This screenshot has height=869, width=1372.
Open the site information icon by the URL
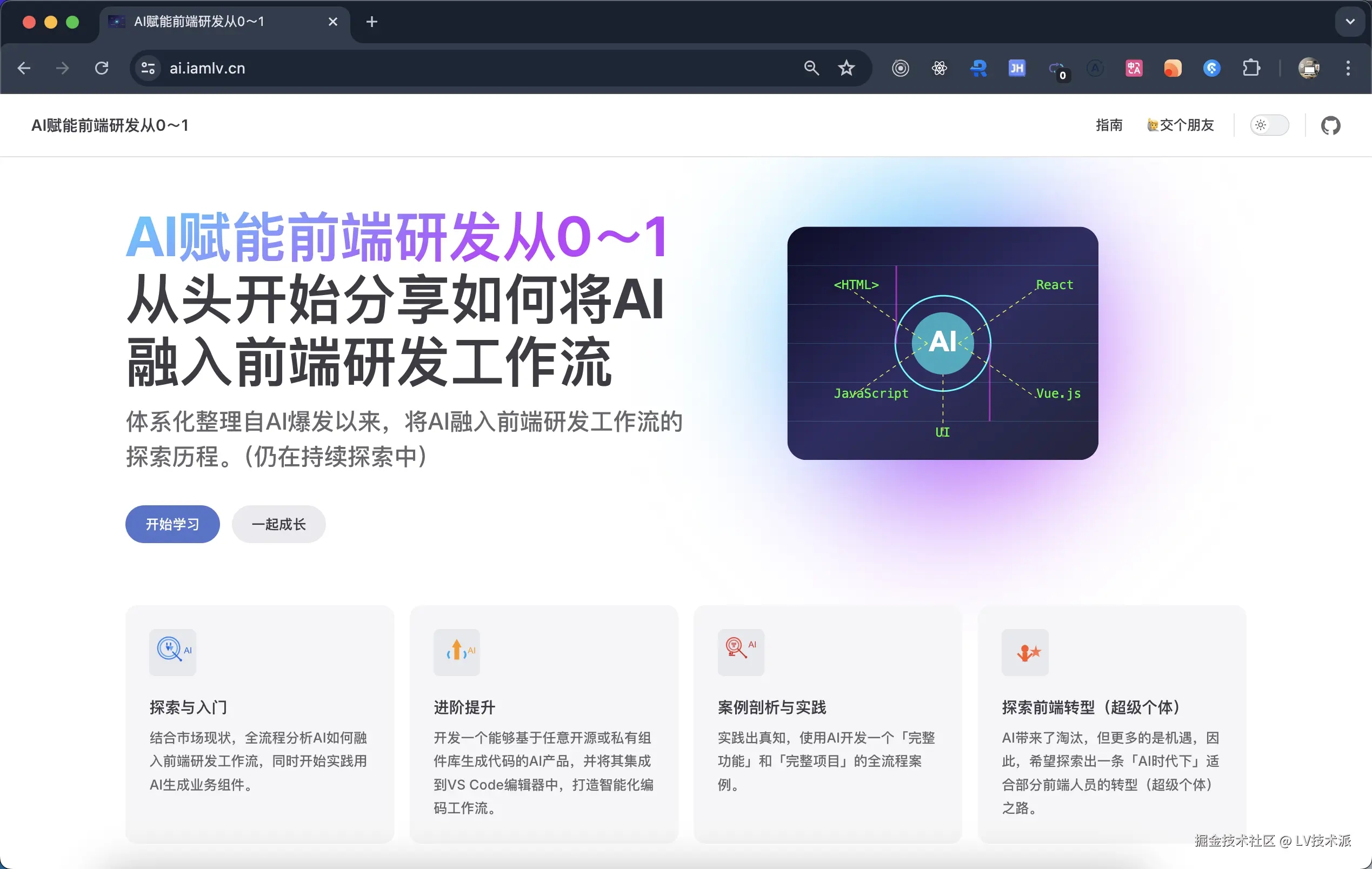148,68
